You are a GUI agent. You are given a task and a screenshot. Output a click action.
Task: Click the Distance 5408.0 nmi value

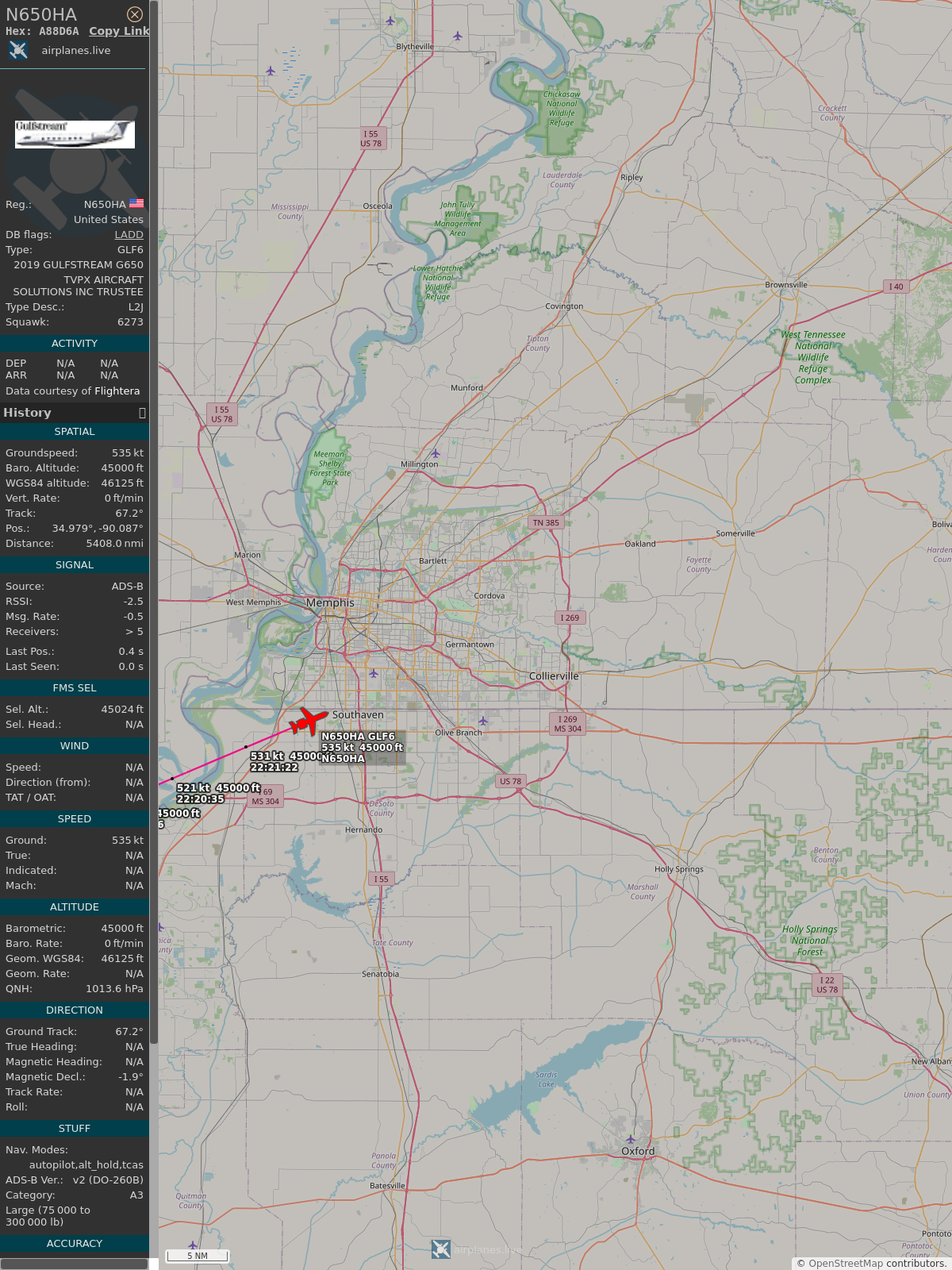pyautogui.click(x=115, y=544)
